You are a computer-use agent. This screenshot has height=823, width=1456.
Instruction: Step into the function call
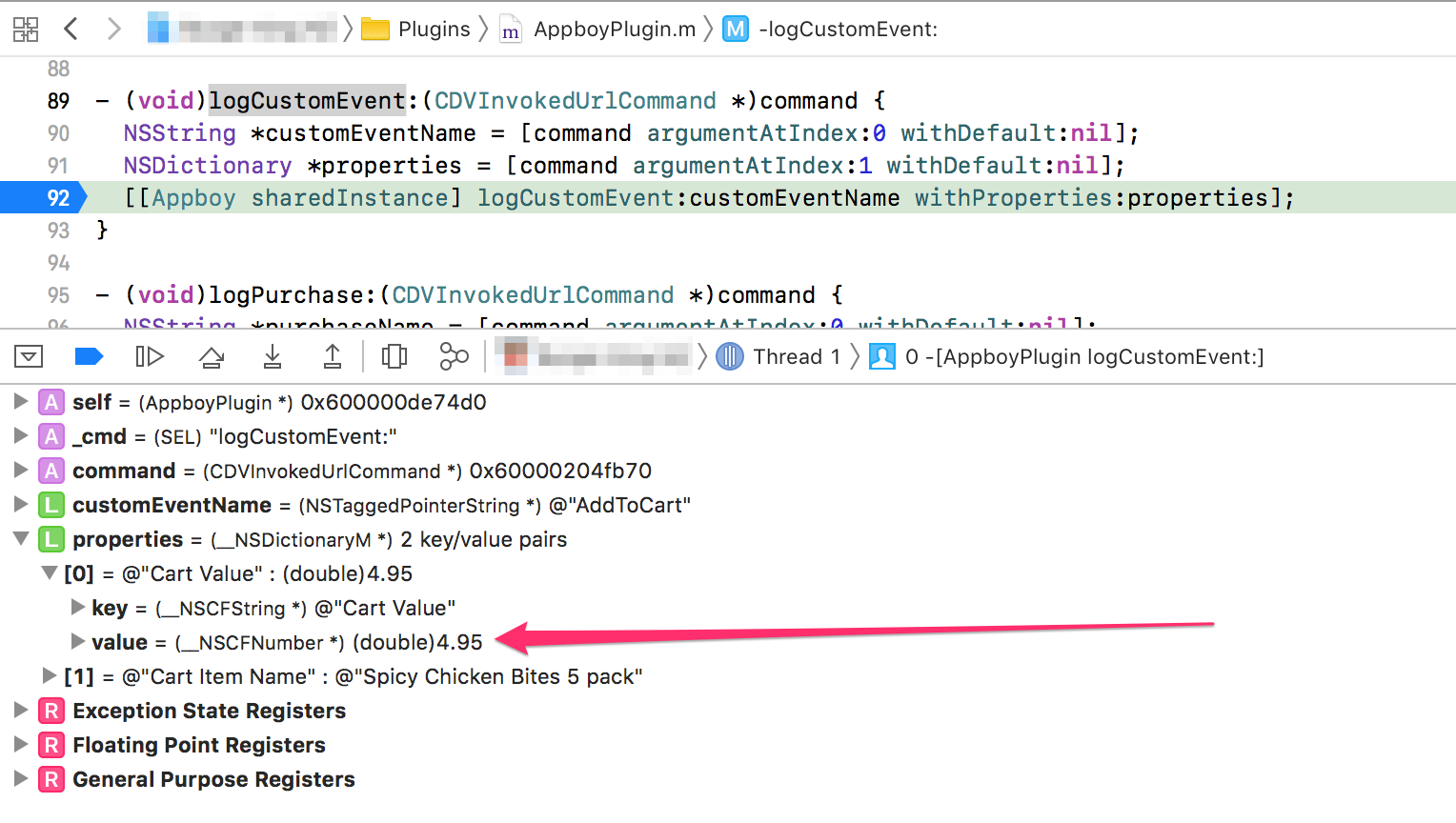pos(272,356)
